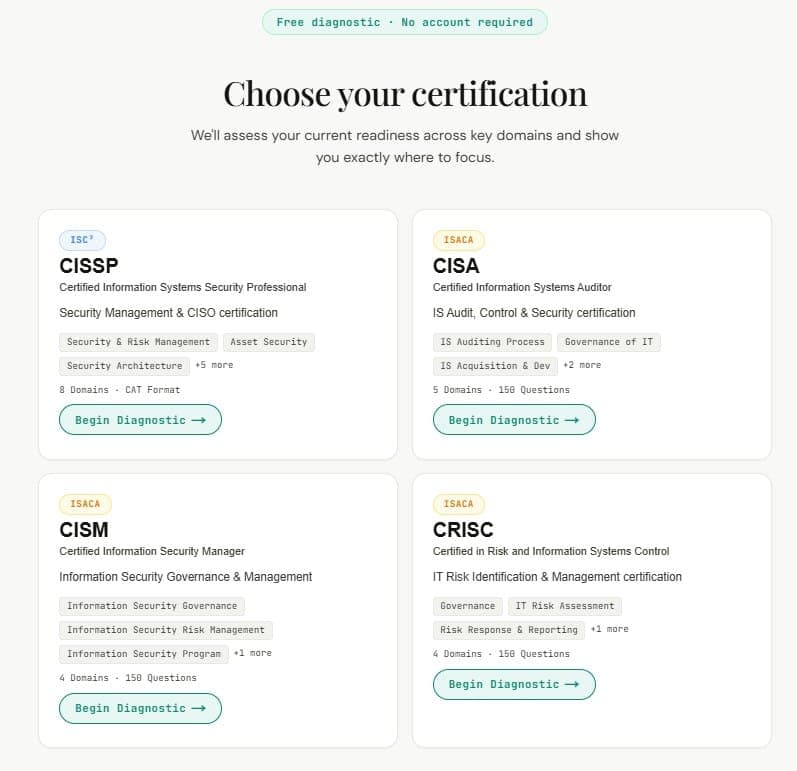Click the ISACA badge on CISA card
This screenshot has height=771, width=797.
coord(458,240)
